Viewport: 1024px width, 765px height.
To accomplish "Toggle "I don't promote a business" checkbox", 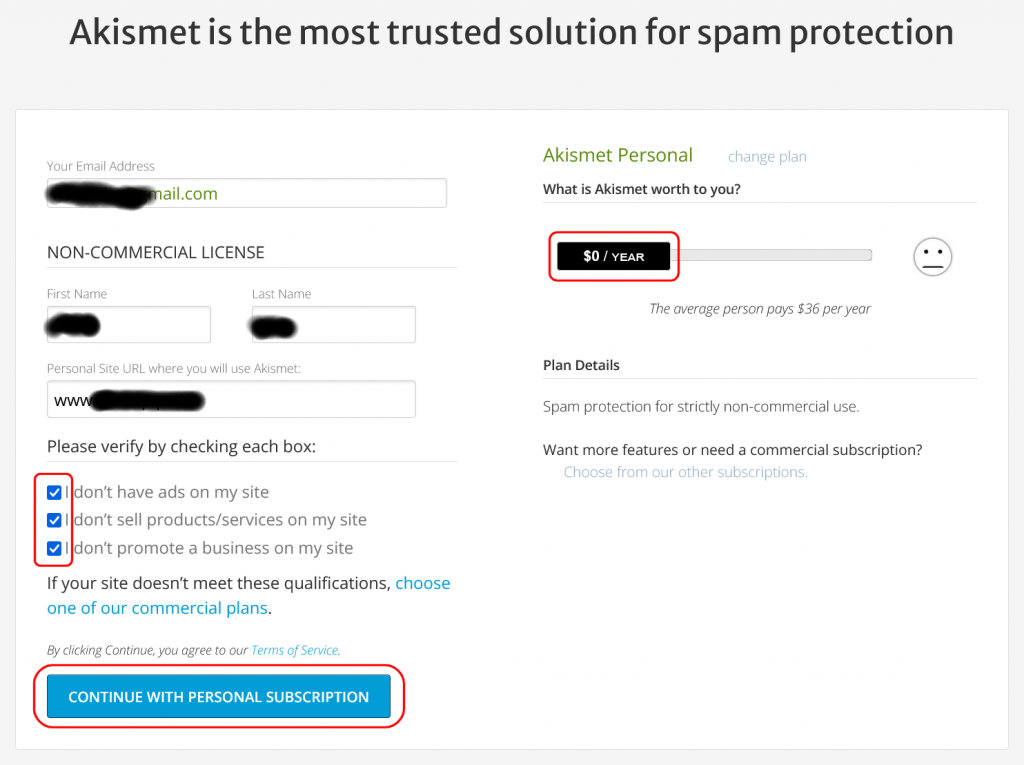I will tap(54, 548).
